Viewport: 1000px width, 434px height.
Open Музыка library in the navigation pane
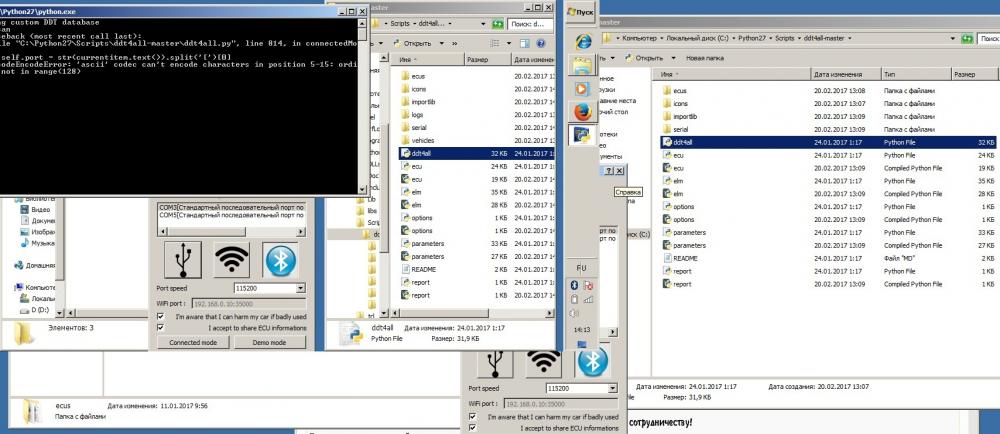pos(37,243)
